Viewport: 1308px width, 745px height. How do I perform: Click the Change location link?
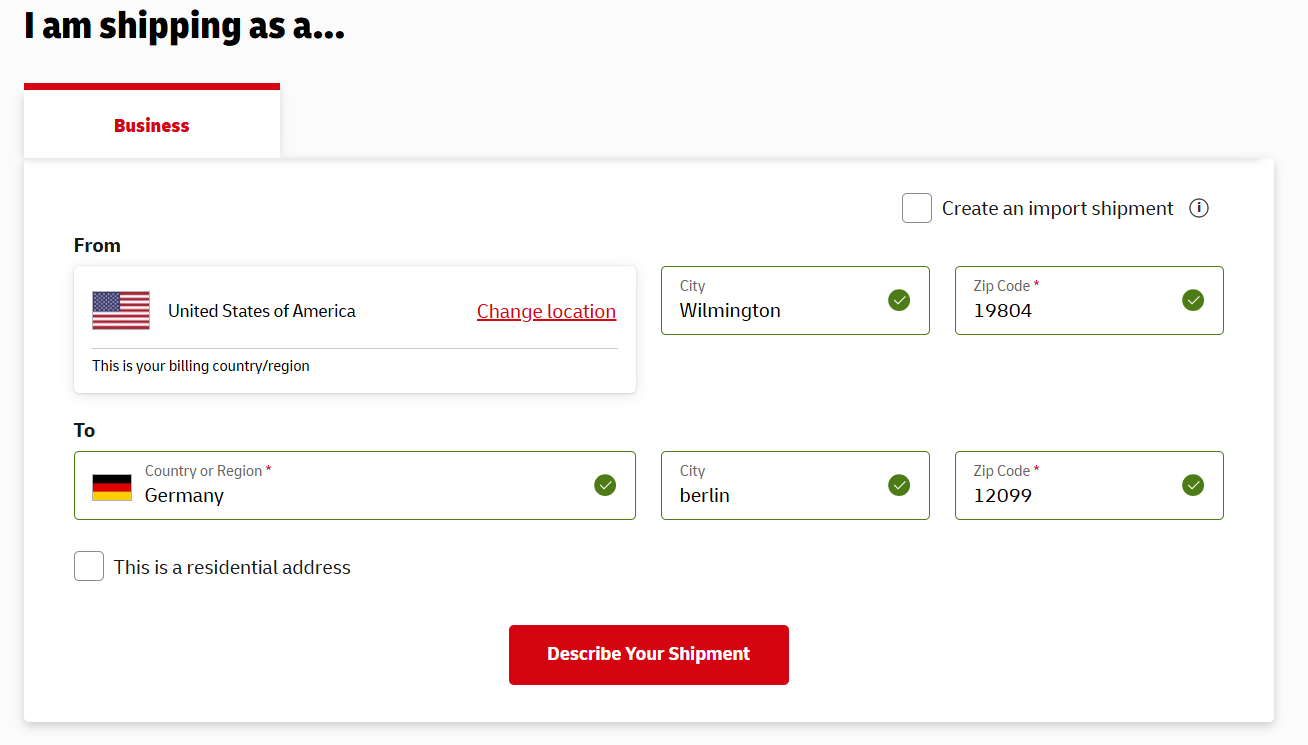[x=546, y=311]
